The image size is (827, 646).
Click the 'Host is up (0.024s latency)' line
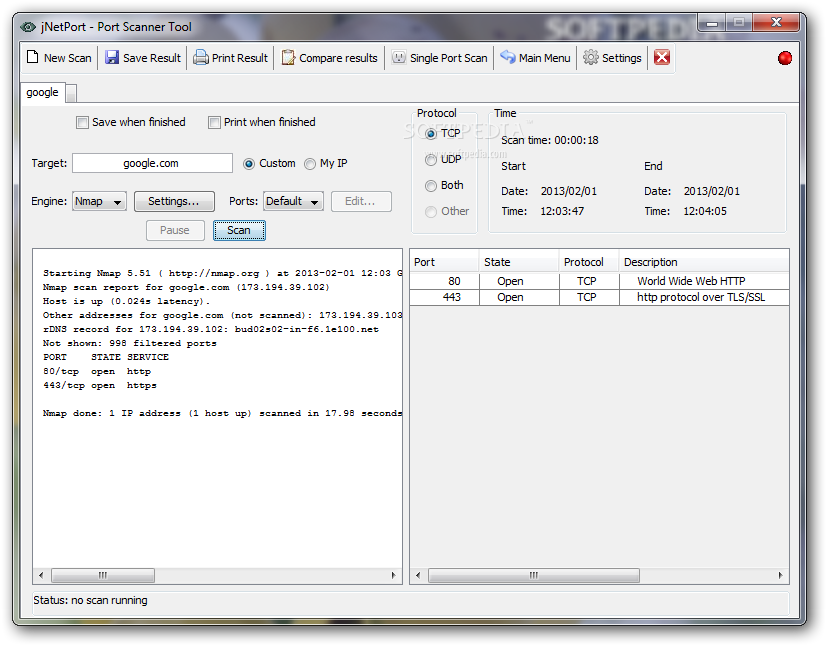pos(127,302)
